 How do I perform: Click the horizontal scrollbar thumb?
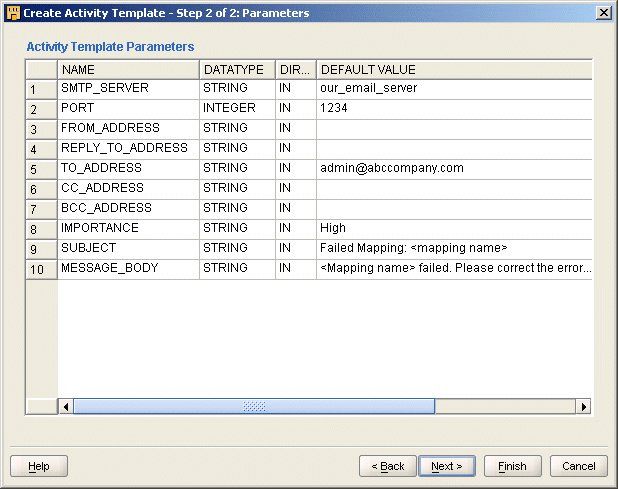pyautogui.click(x=254, y=407)
